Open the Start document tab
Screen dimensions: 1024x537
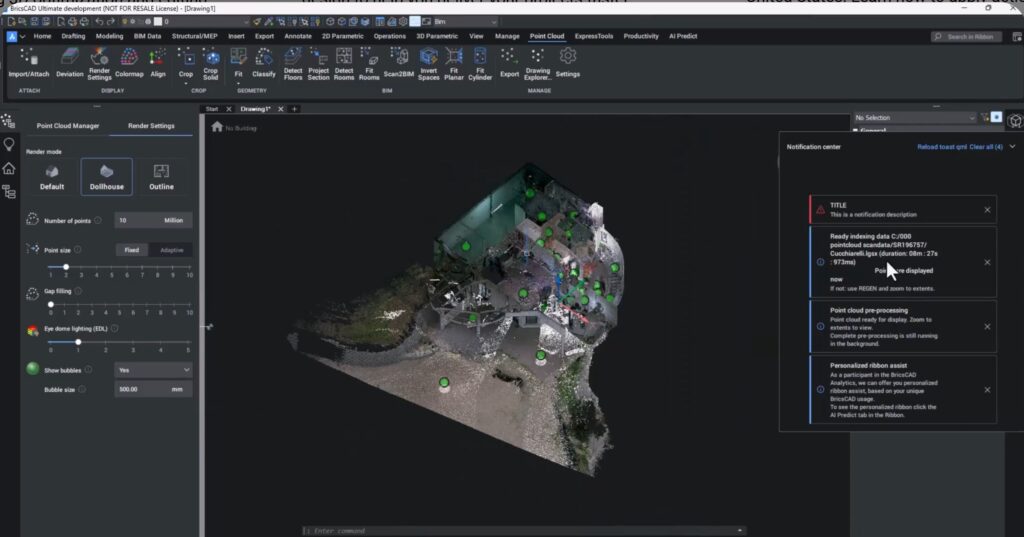point(212,109)
